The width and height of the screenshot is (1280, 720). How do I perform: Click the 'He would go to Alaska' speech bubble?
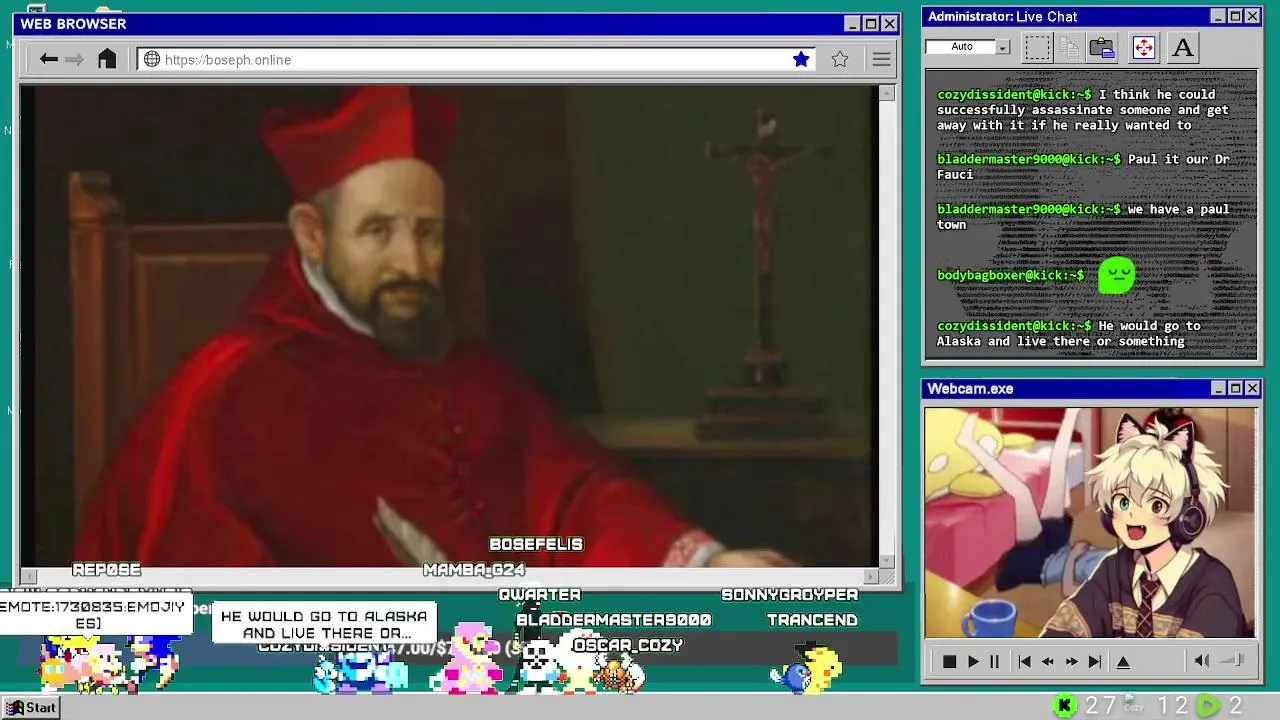click(x=324, y=624)
